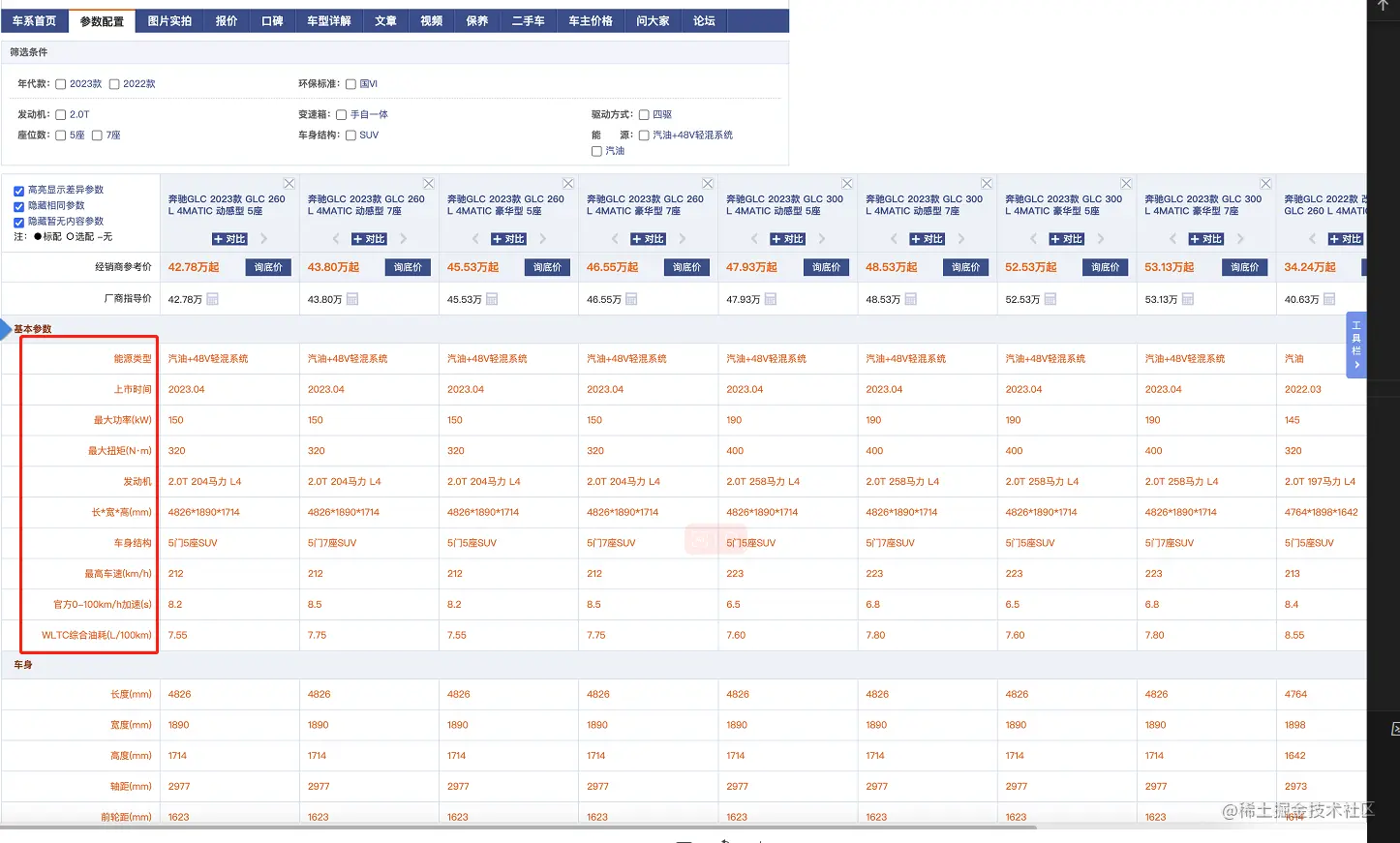Open calculator icon beside 40.63万 guide price
The image size is (1400, 843).
pyautogui.click(x=1329, y=299)
